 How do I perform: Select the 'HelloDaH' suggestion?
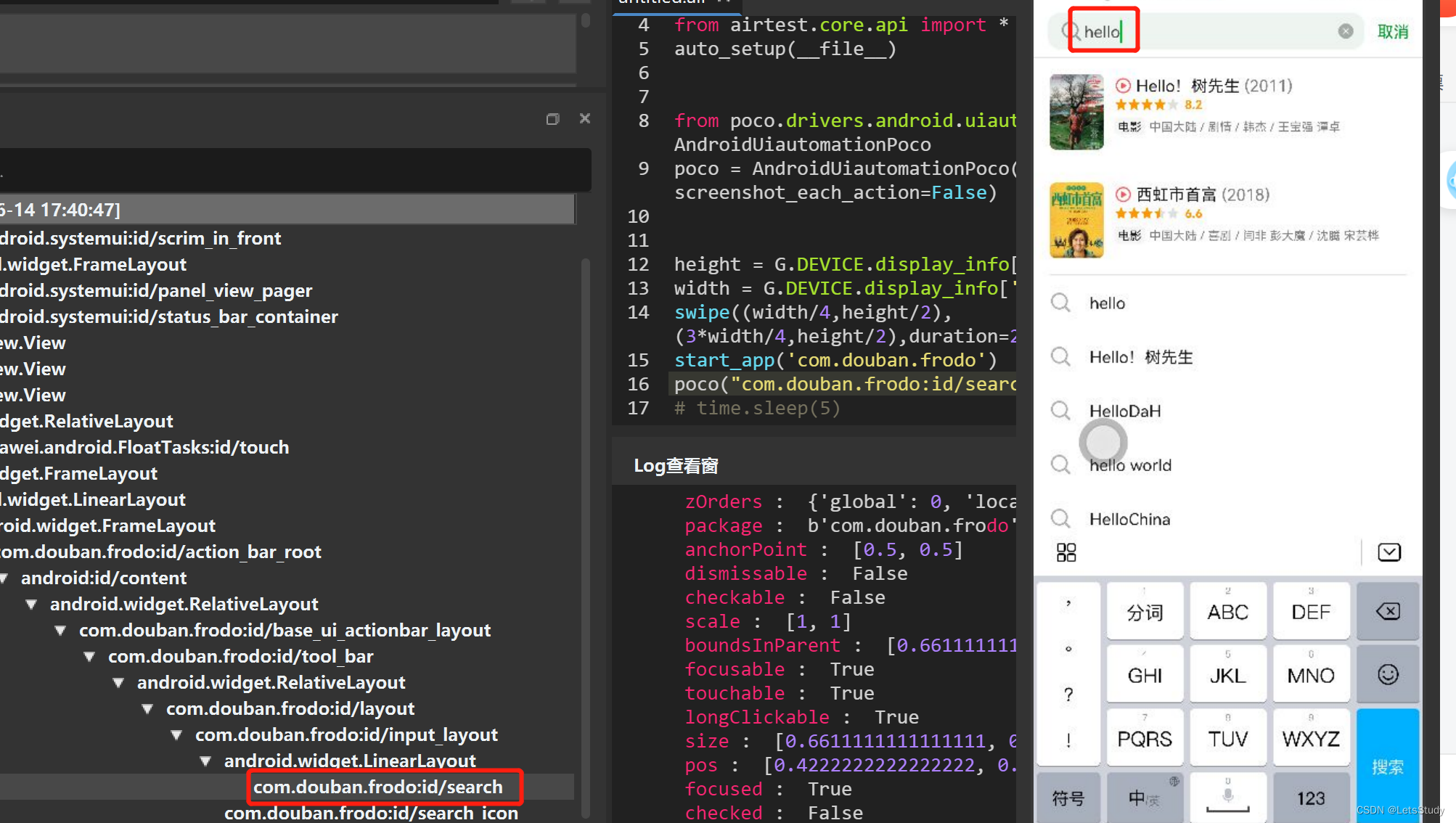click(1124, 411)
